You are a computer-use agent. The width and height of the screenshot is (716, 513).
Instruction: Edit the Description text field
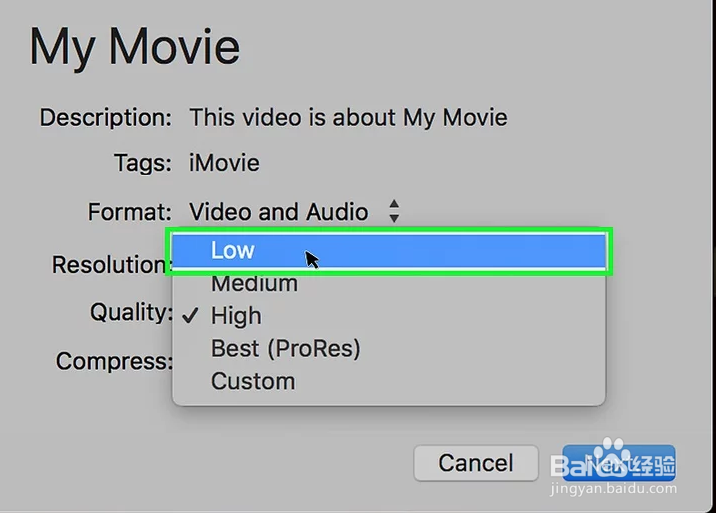[x=348, y=117]
